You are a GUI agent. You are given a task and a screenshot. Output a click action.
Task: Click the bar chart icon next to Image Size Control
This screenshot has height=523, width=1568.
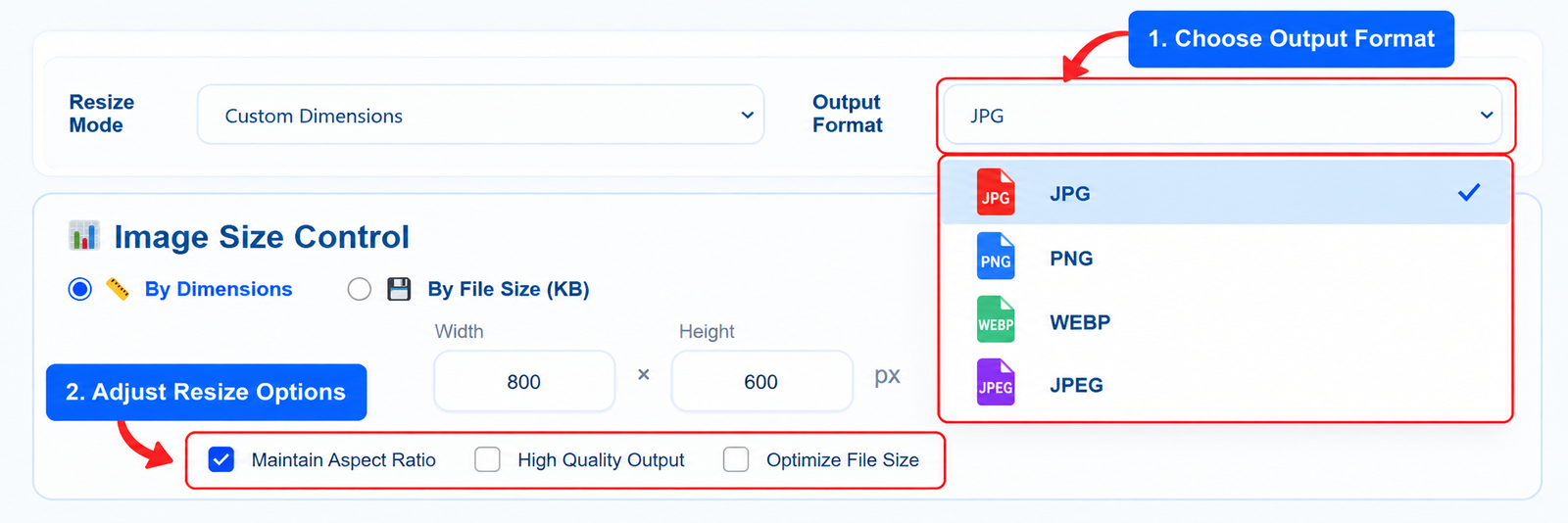tap(84, 236)
